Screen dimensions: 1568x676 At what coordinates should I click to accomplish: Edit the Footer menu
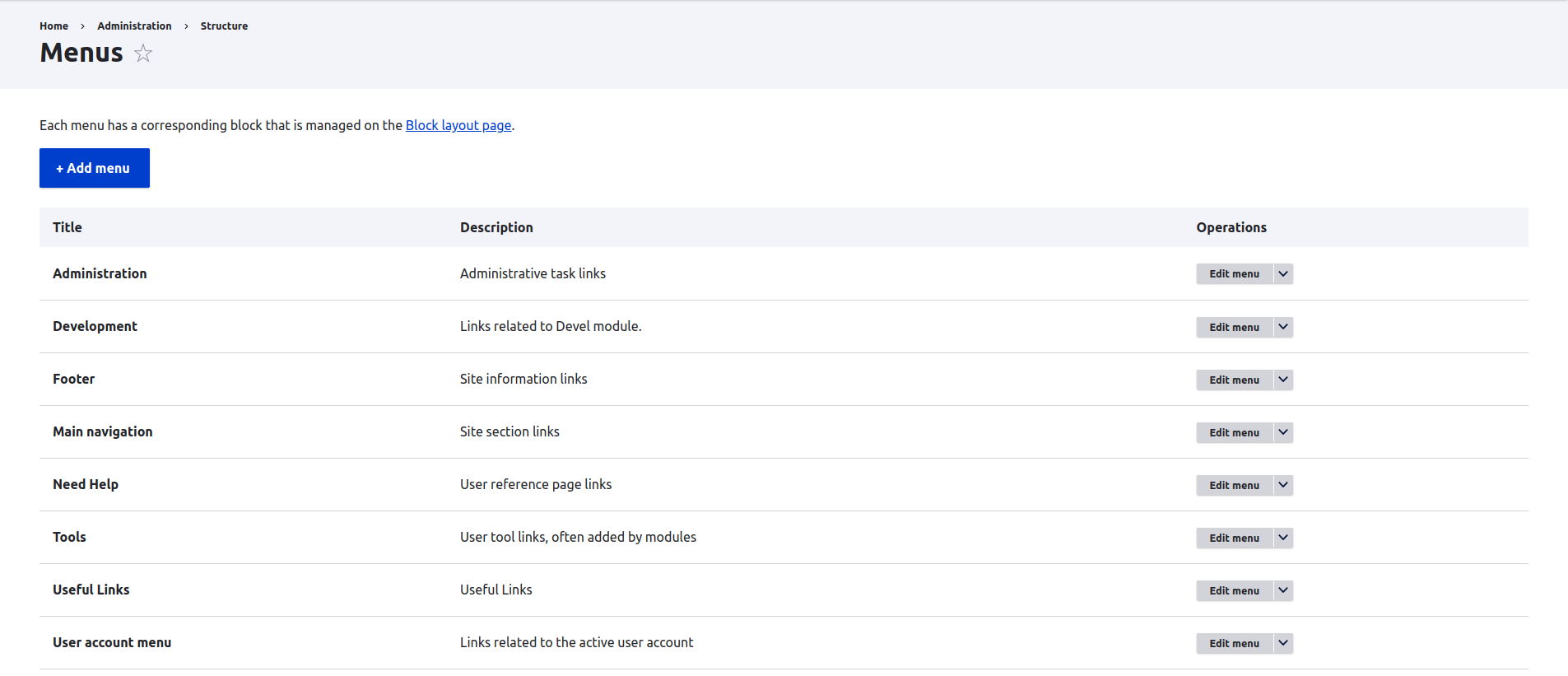tap(1234, 380)
